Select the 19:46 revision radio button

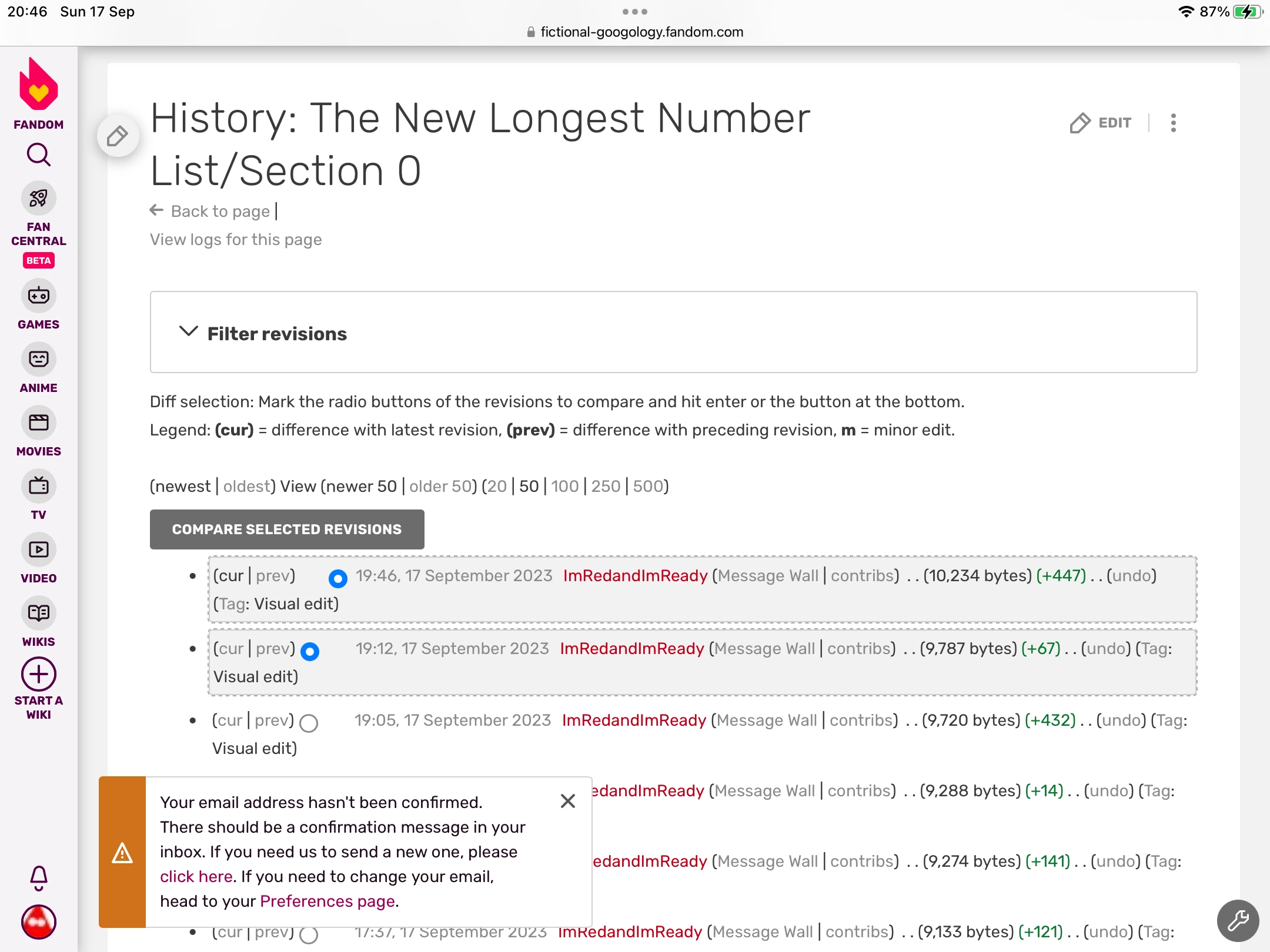coord(337,578)
